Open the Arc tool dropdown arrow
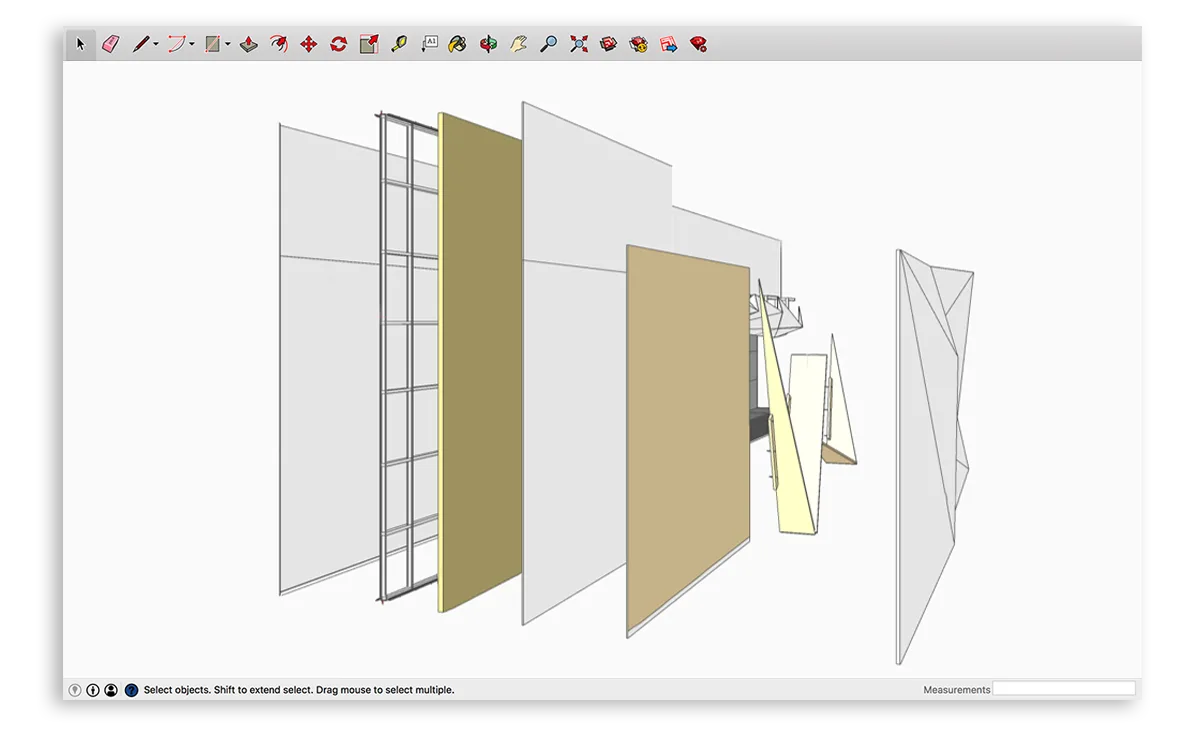 [192, 45]
